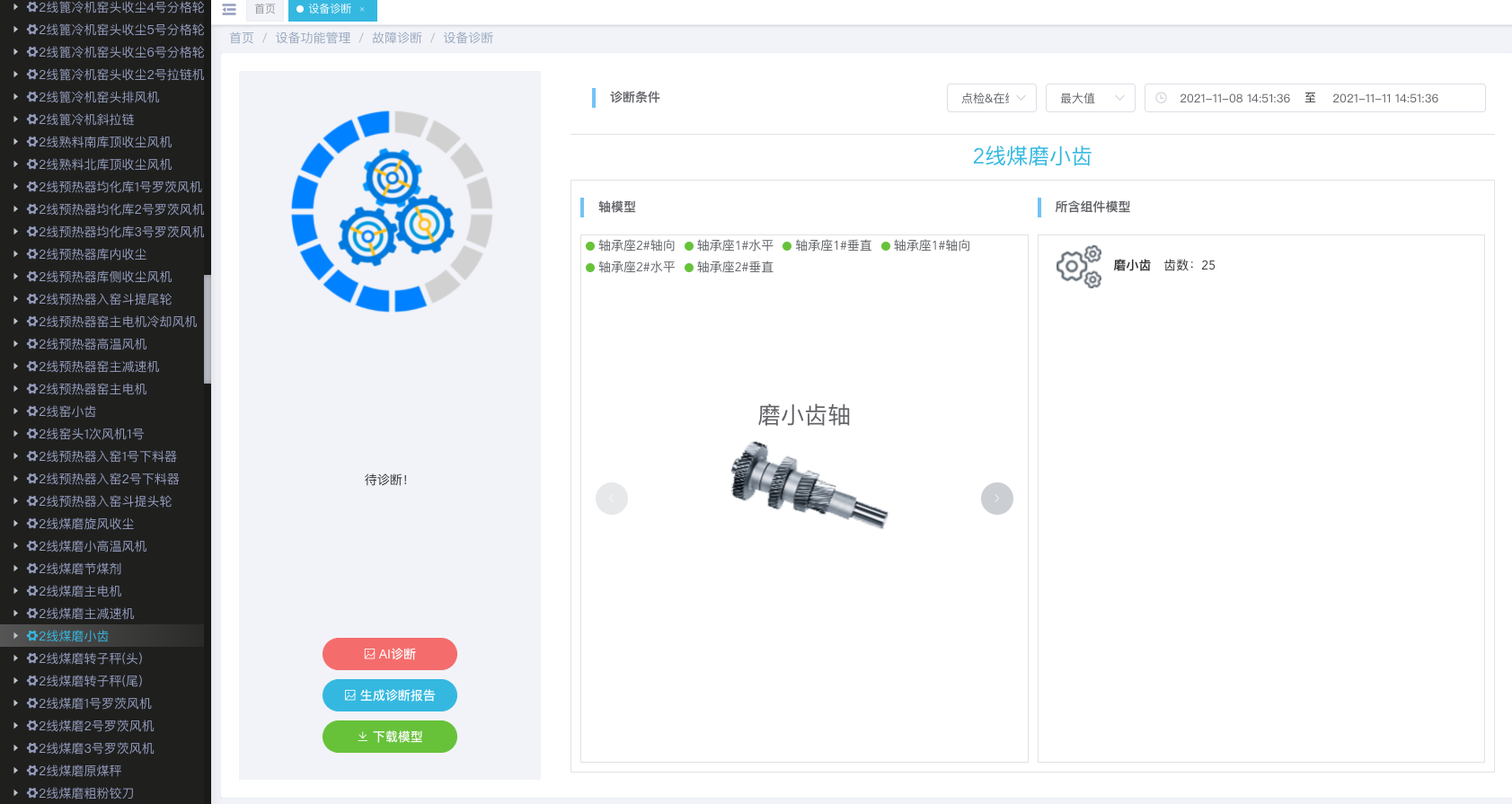Select 2线煤磨主减速机 in the tree
This screenshot has height=804, width=1512.
click(x=86, y=614)
